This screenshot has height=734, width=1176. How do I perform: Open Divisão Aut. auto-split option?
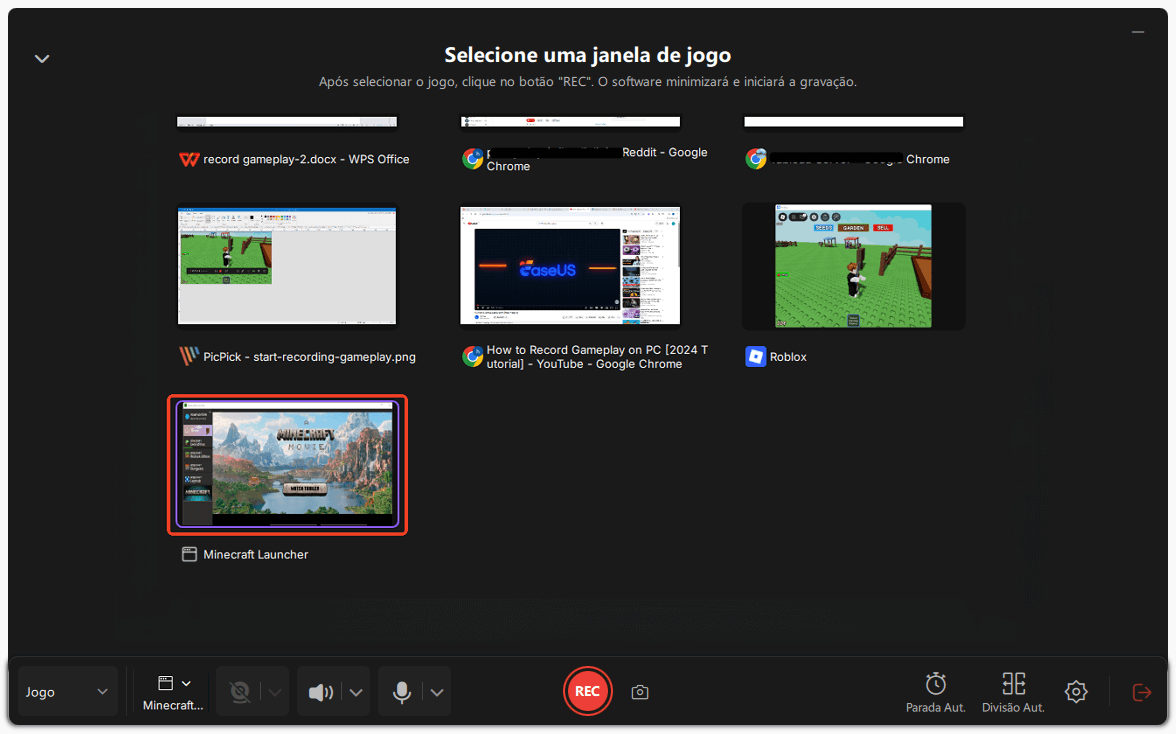coord(1013,692)
